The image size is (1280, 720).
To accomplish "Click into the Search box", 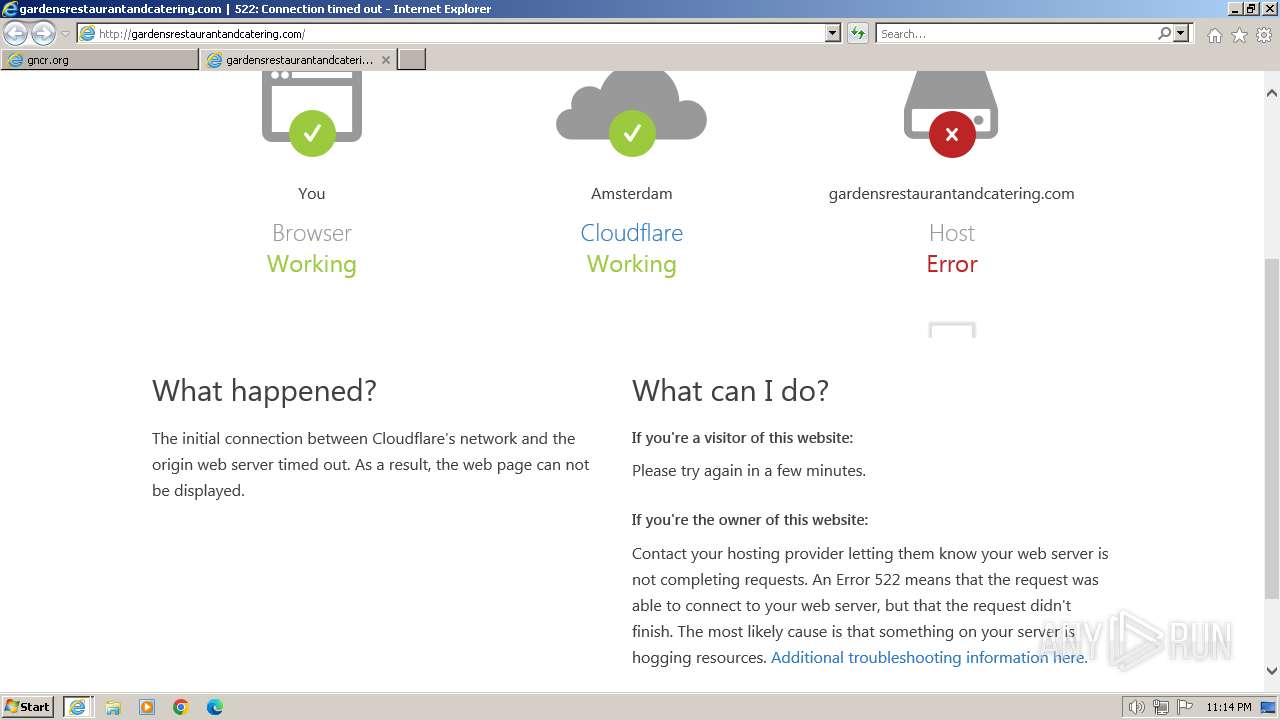I will tap(1015, 34).
